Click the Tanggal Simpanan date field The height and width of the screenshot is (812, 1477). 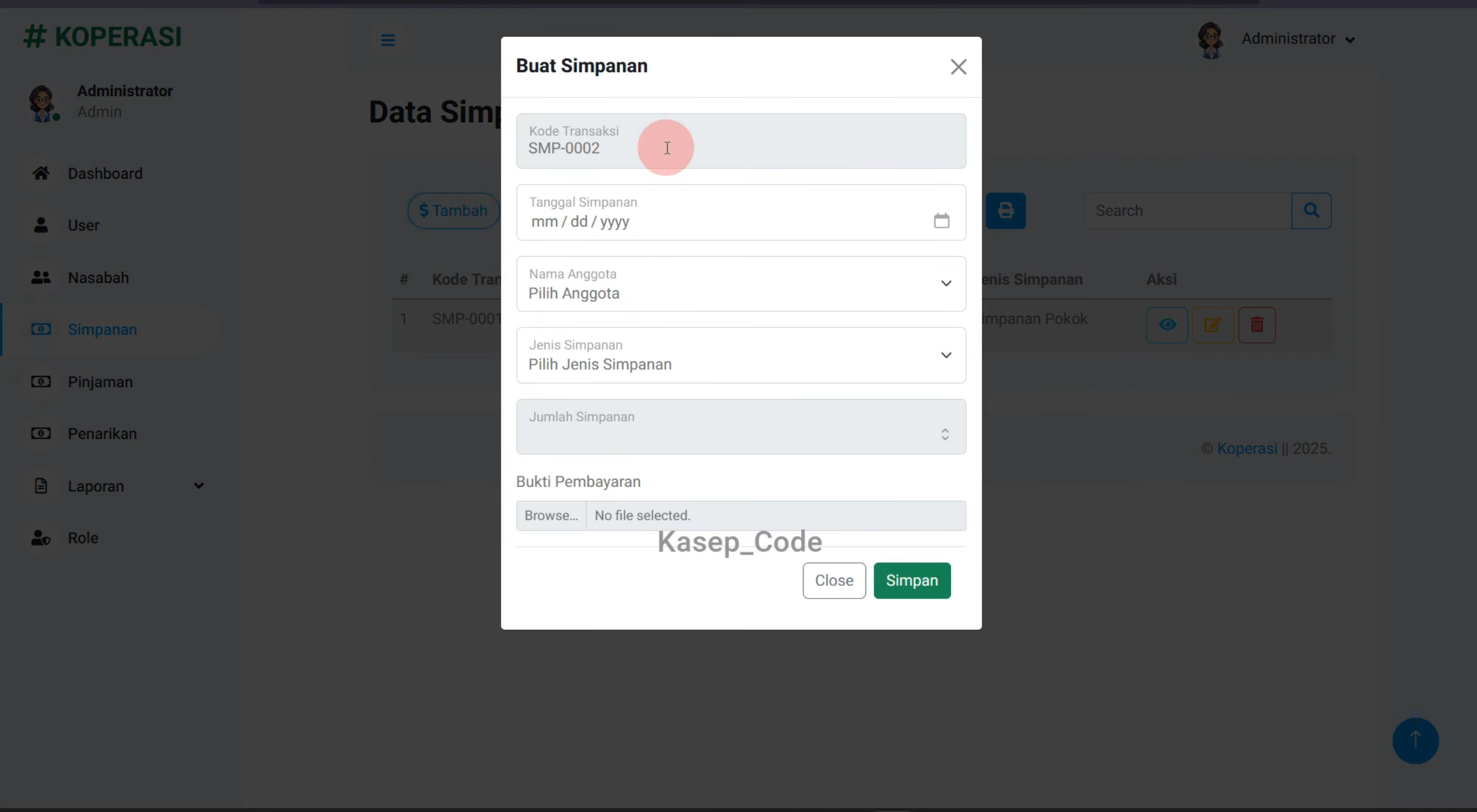[741, 212]
